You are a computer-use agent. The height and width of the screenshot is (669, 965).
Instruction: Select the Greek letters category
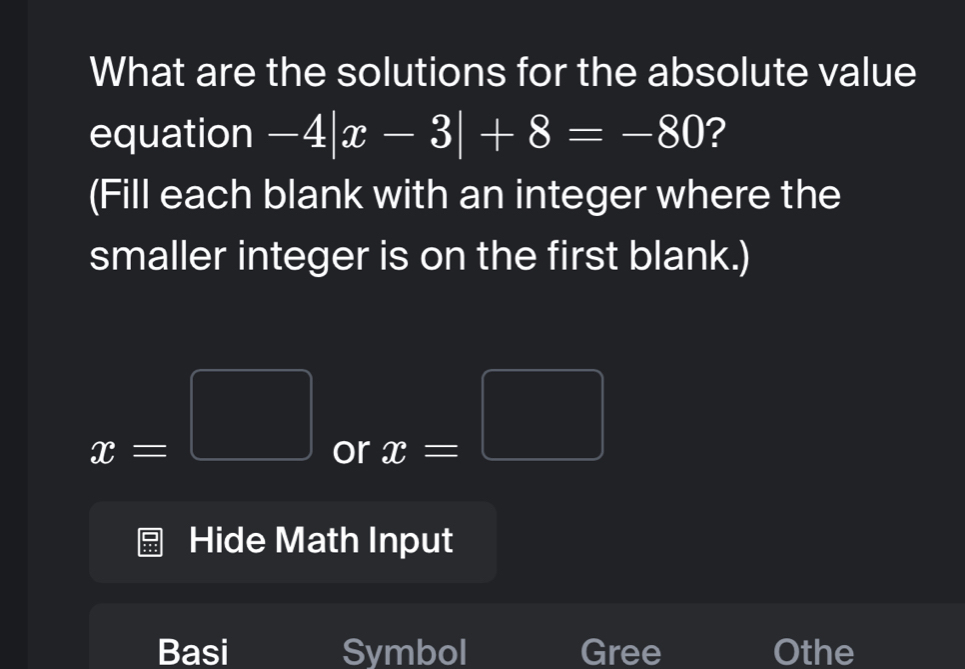tap(619, 650)
